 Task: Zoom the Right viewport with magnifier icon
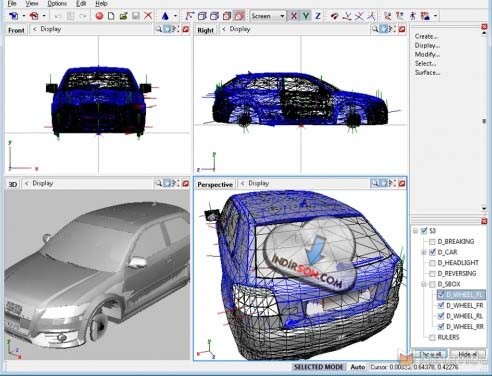375,29
